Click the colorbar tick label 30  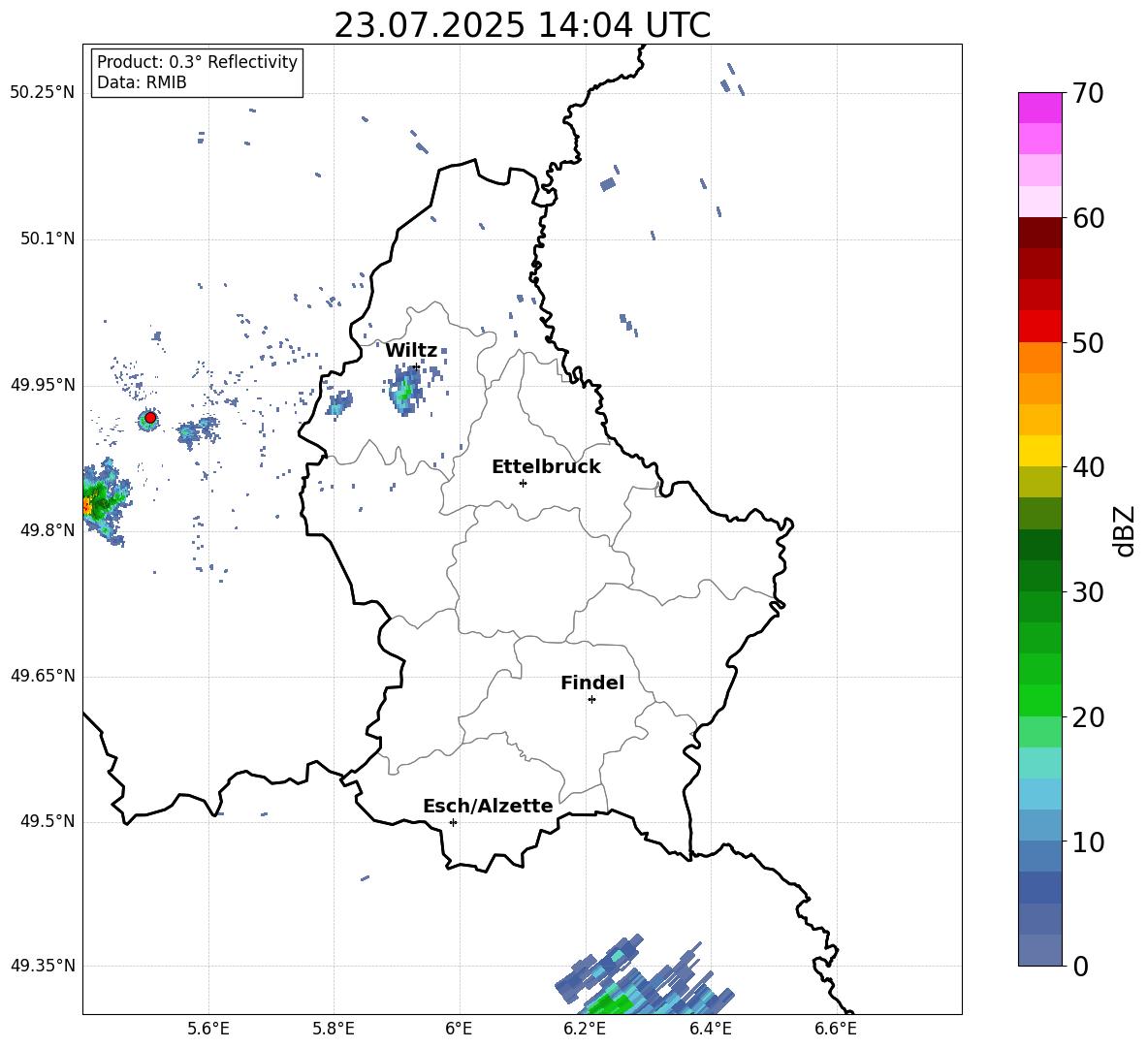pos(1088,592)
